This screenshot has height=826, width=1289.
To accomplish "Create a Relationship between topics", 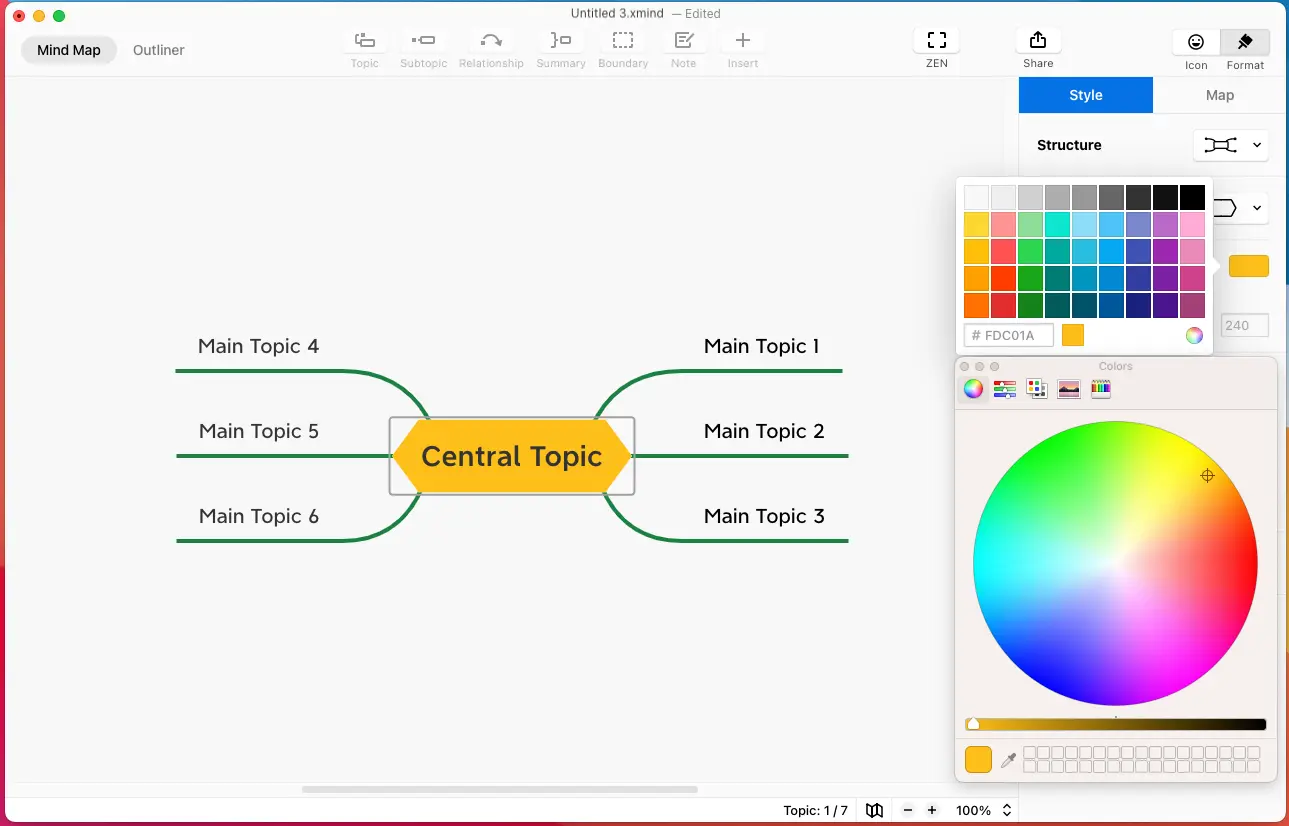I will point(490,45).
